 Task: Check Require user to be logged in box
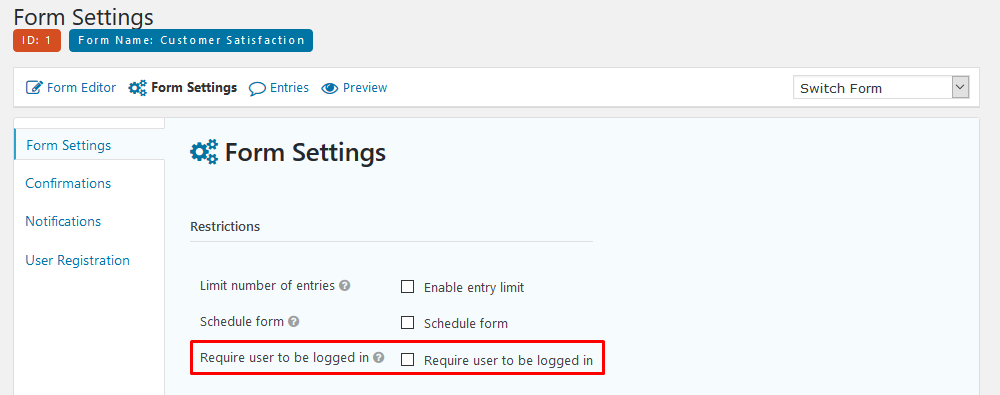(x=408, y=360)
